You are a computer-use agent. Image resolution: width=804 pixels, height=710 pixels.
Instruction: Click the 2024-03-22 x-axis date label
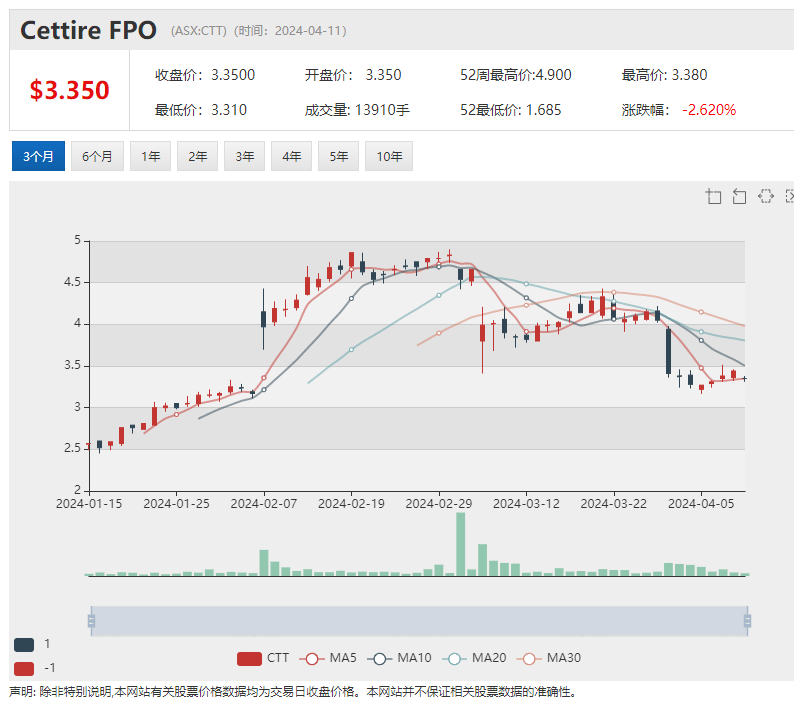click(x=613, y=504)
